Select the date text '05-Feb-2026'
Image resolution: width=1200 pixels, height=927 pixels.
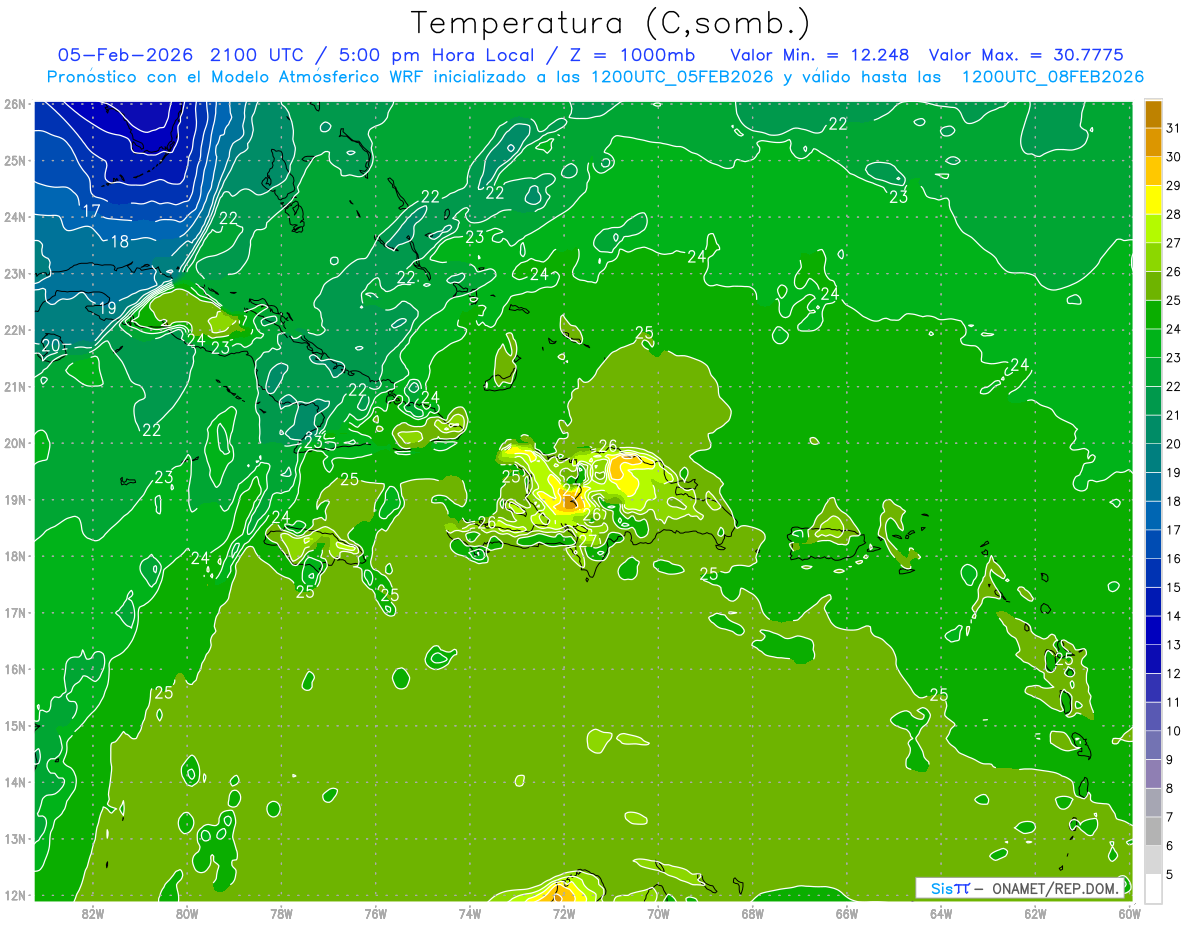127,55
